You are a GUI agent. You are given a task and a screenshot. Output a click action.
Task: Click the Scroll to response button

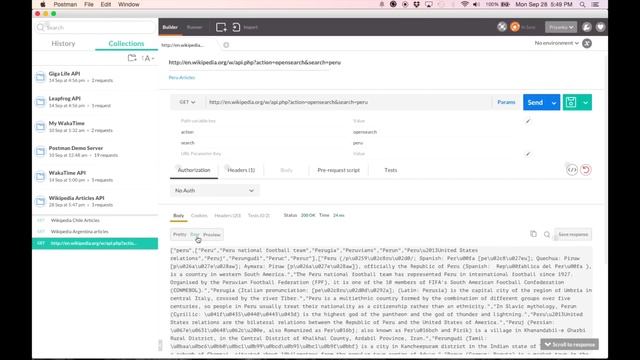(570, 344)
